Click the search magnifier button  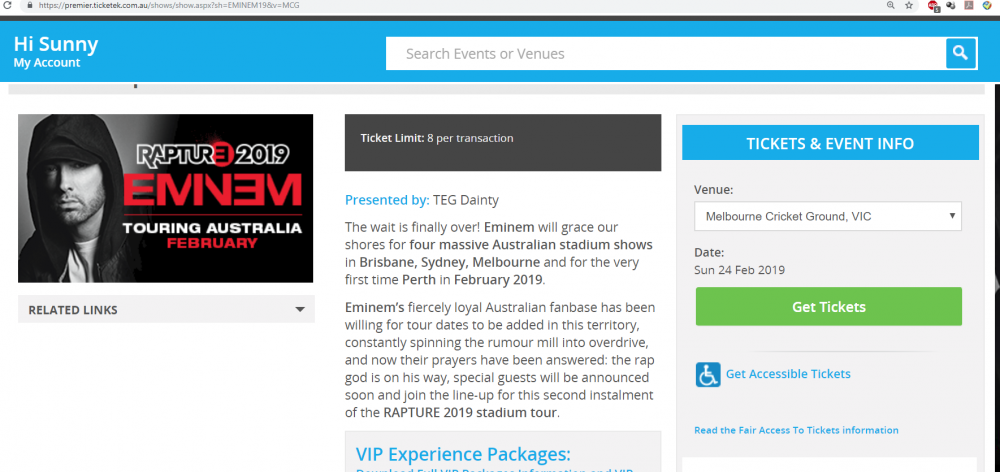(960, 53)
